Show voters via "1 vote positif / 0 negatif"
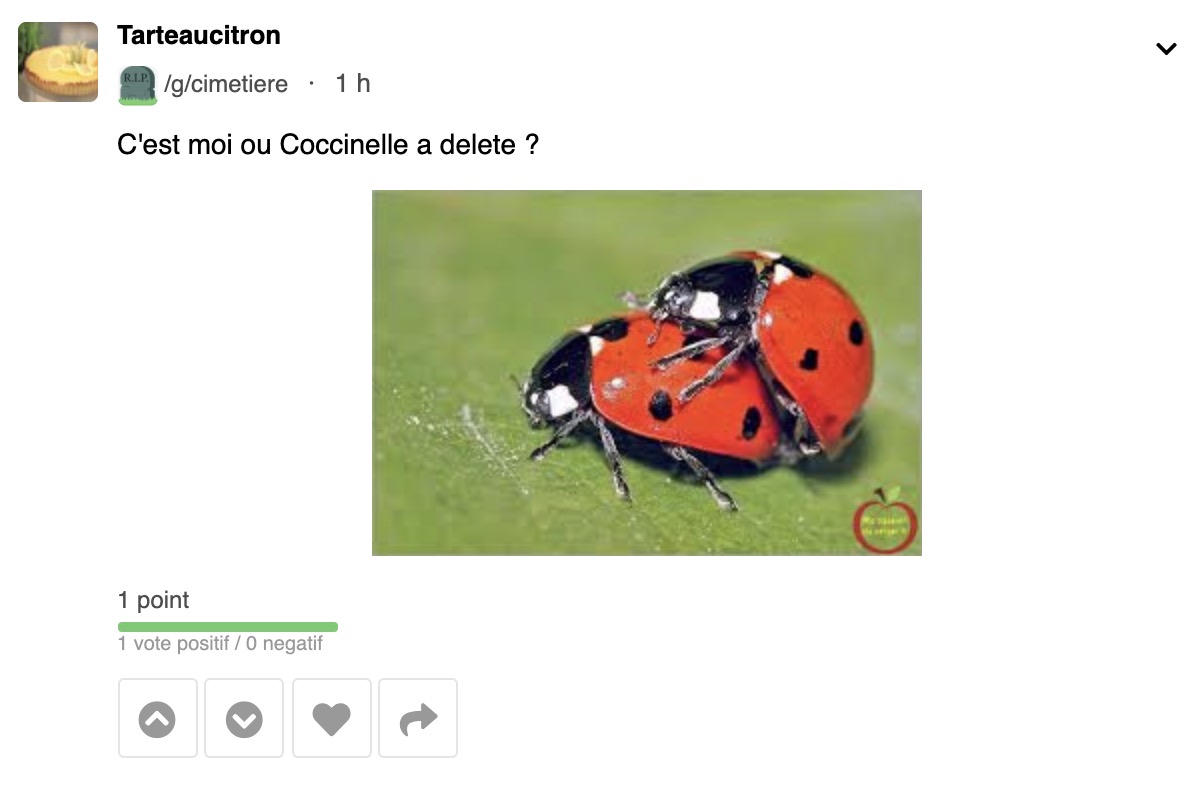 [220, 644]
